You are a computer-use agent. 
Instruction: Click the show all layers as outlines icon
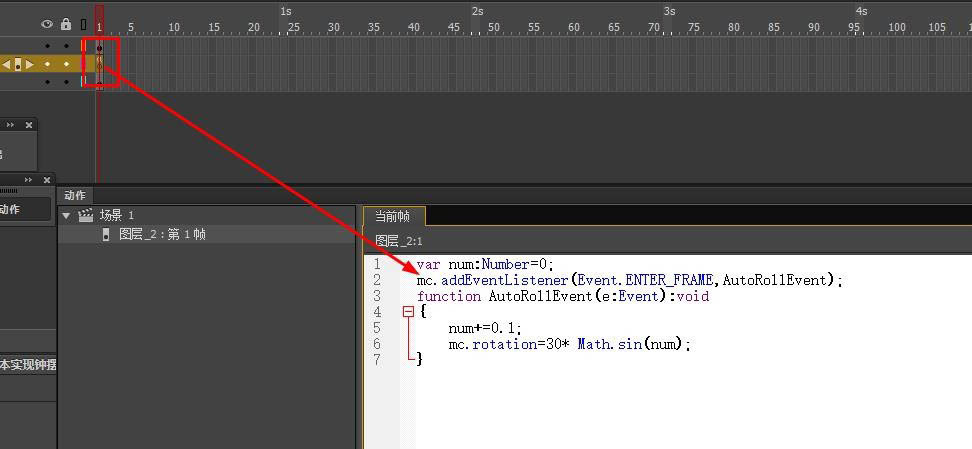click(84, 24)
